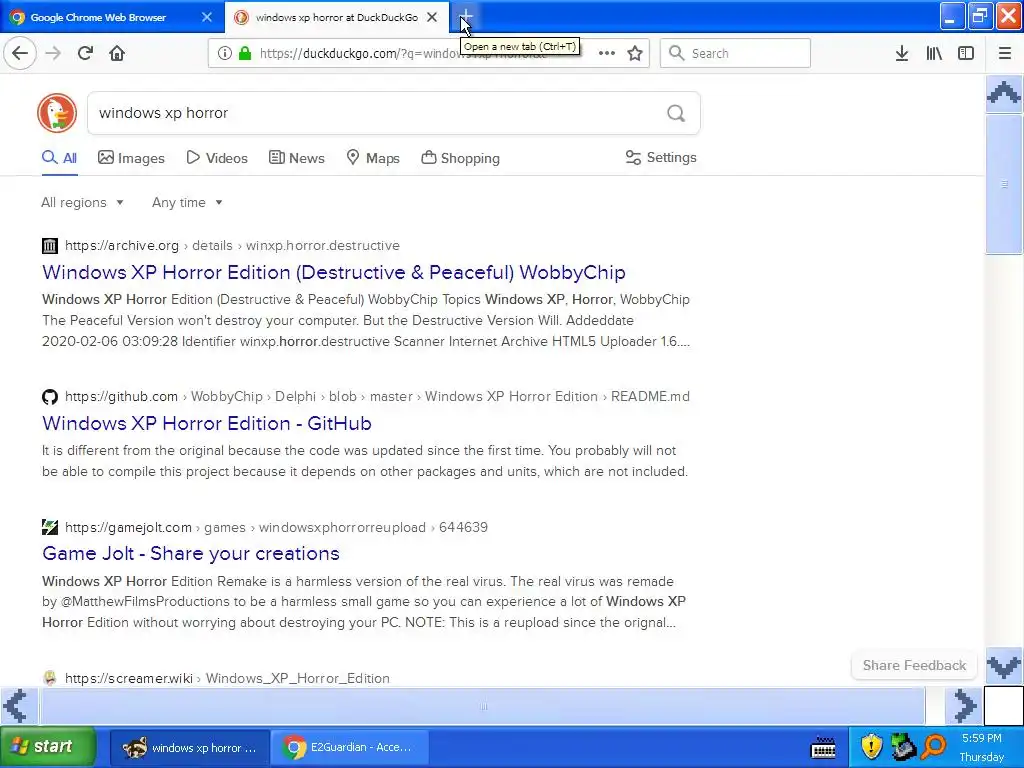Open the library bookshelf icon
This screenshot has height=768, width=1024.
tap(934, 54)
